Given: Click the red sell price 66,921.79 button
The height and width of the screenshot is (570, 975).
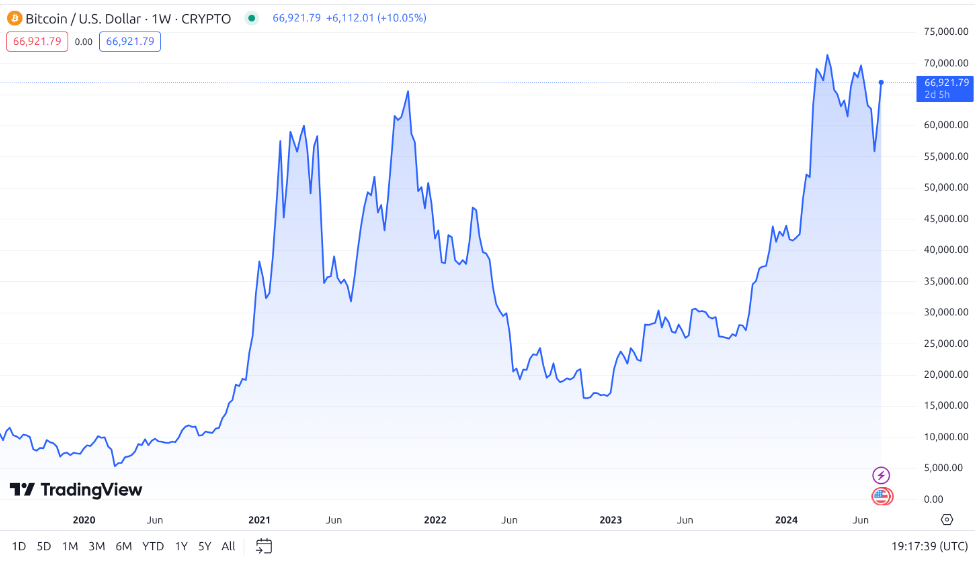Looking at the screenshot, I should click(37, 41).
